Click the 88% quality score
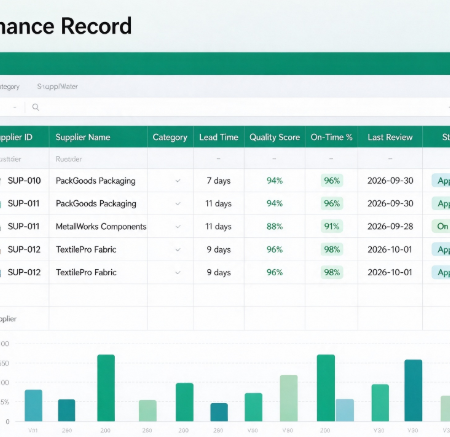450x437 pixels. click(x=275, y=227)
